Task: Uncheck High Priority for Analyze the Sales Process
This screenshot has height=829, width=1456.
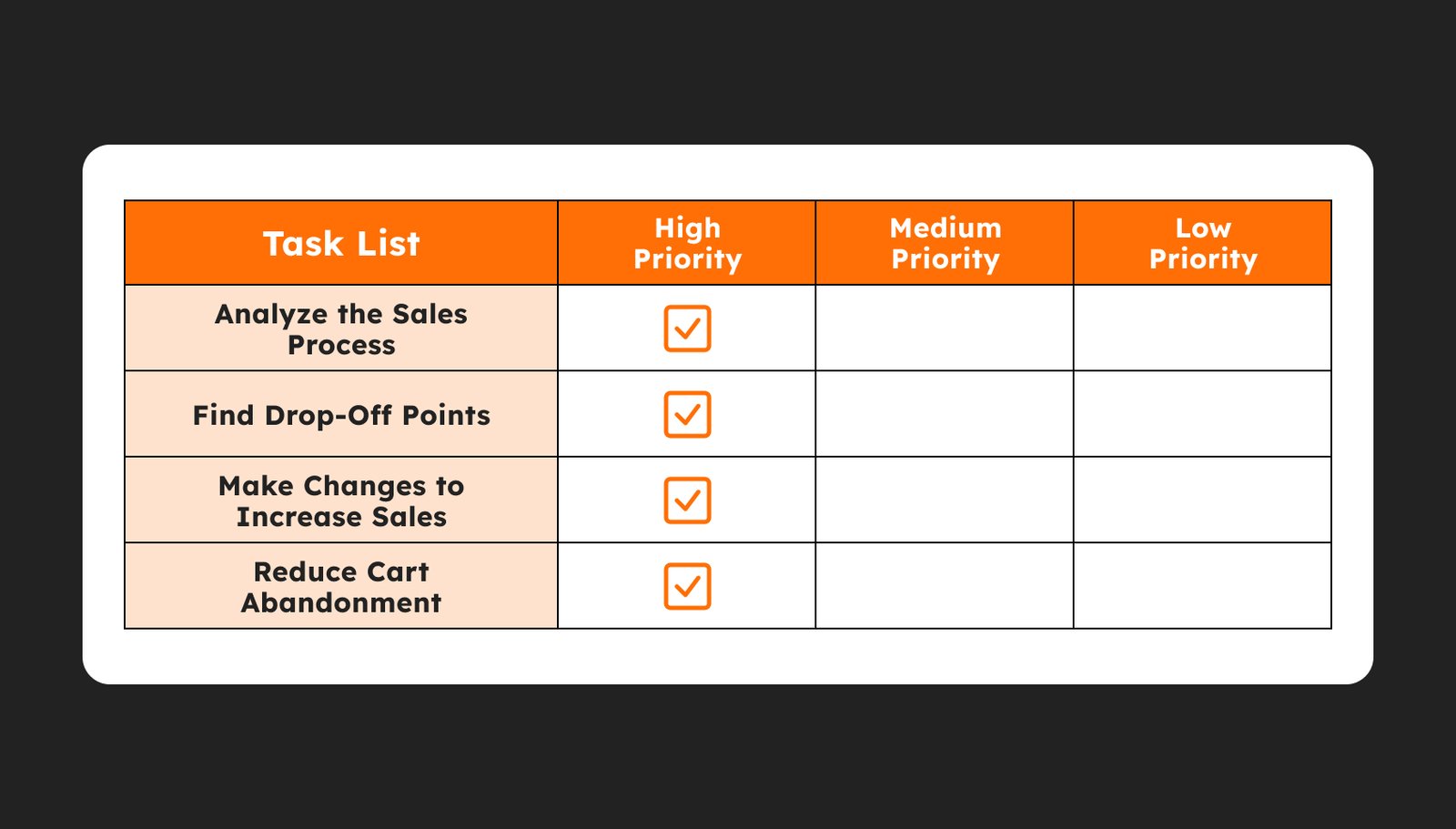Action: click(687, 329)
